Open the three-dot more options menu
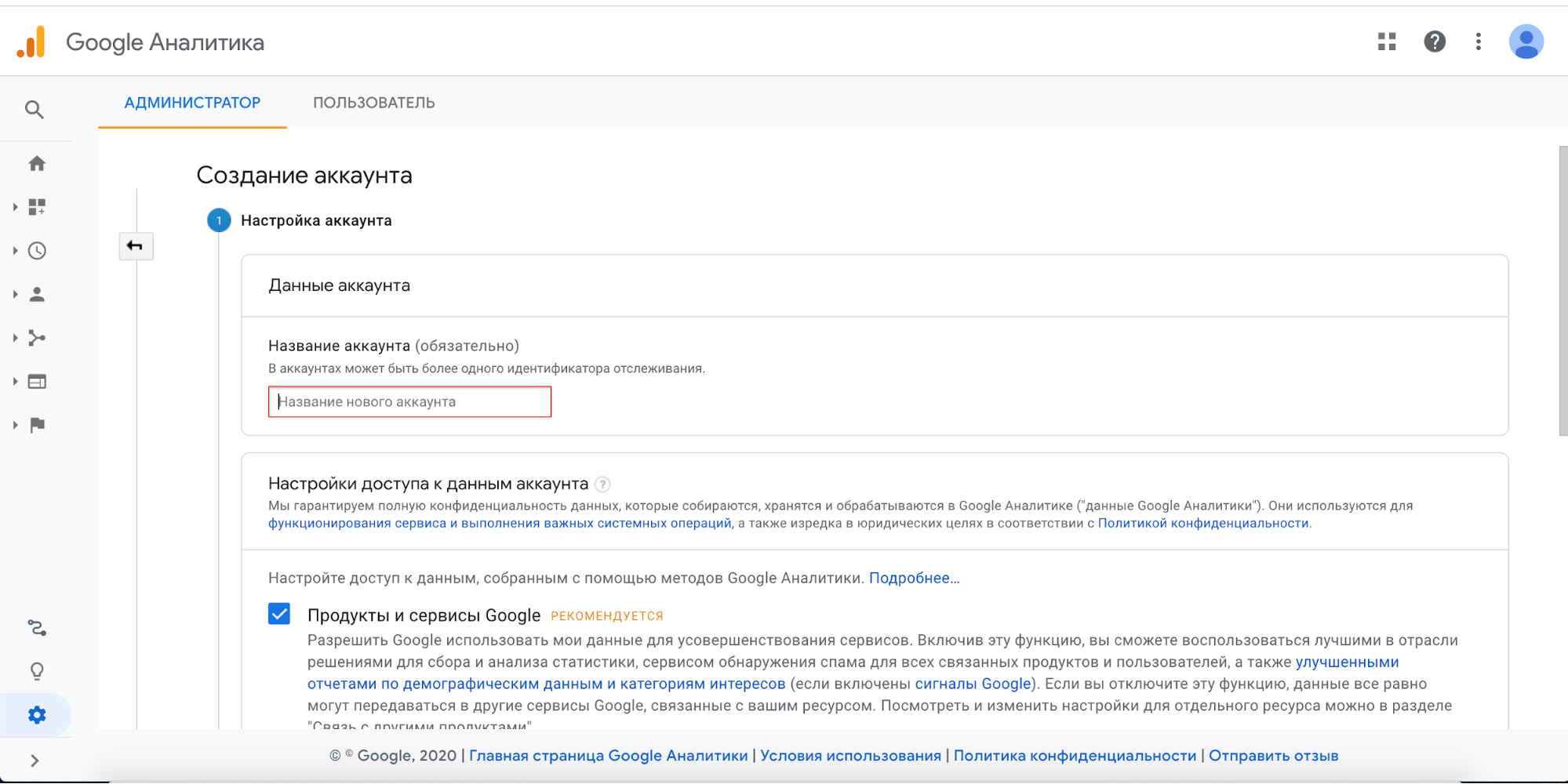The width and height of the screenshot is (1568, 784). [x=1479, y=42]
